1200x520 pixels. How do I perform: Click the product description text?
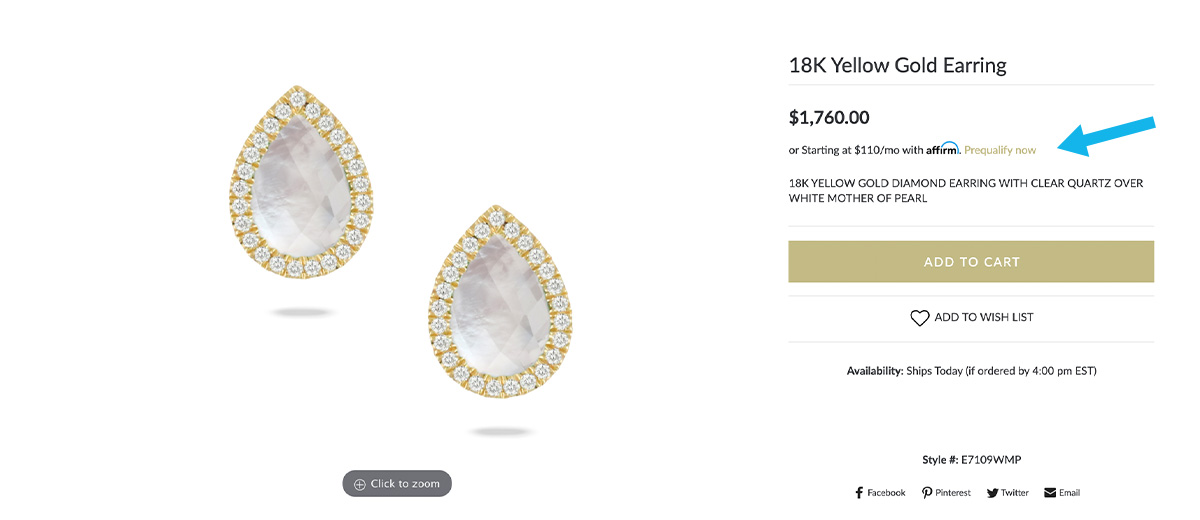[965, 191]
